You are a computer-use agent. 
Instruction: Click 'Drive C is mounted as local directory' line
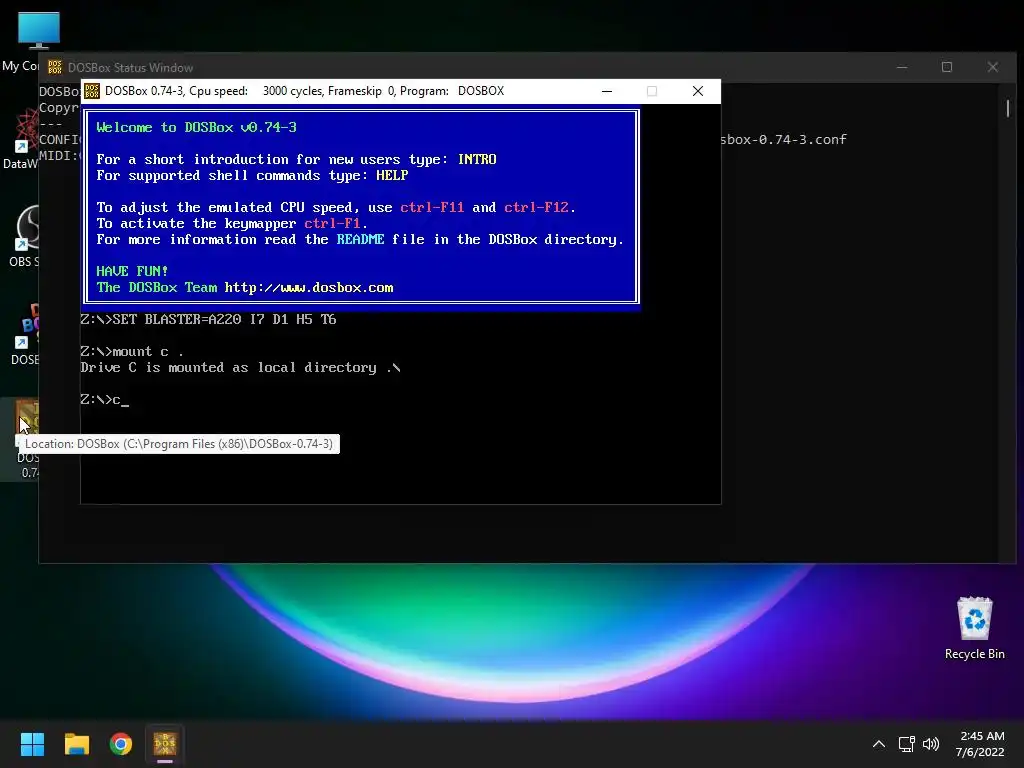240,368
